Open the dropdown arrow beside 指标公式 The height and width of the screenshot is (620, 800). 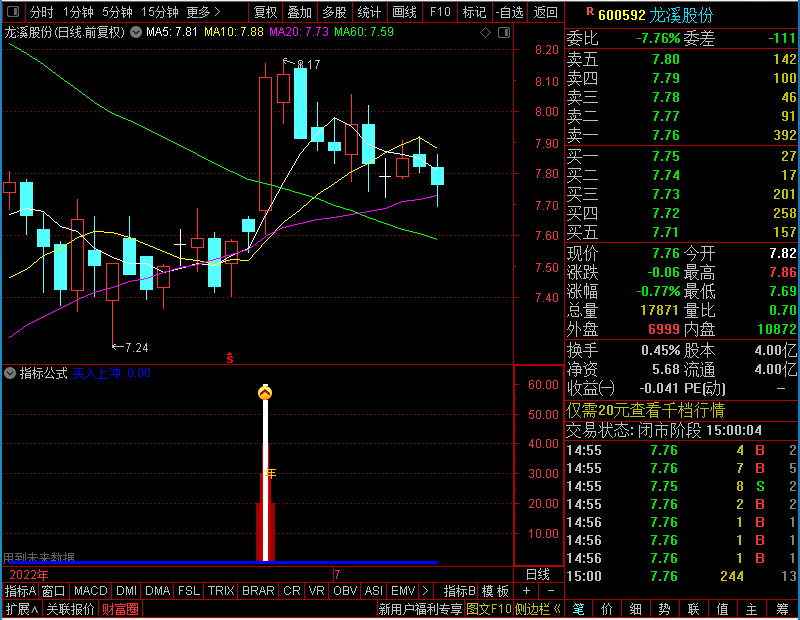[10, 373]
